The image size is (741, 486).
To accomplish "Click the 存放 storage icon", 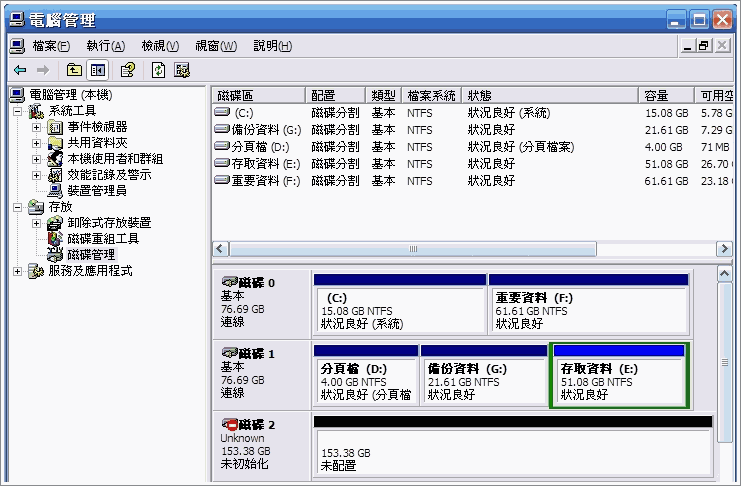I will coord(36,207).
